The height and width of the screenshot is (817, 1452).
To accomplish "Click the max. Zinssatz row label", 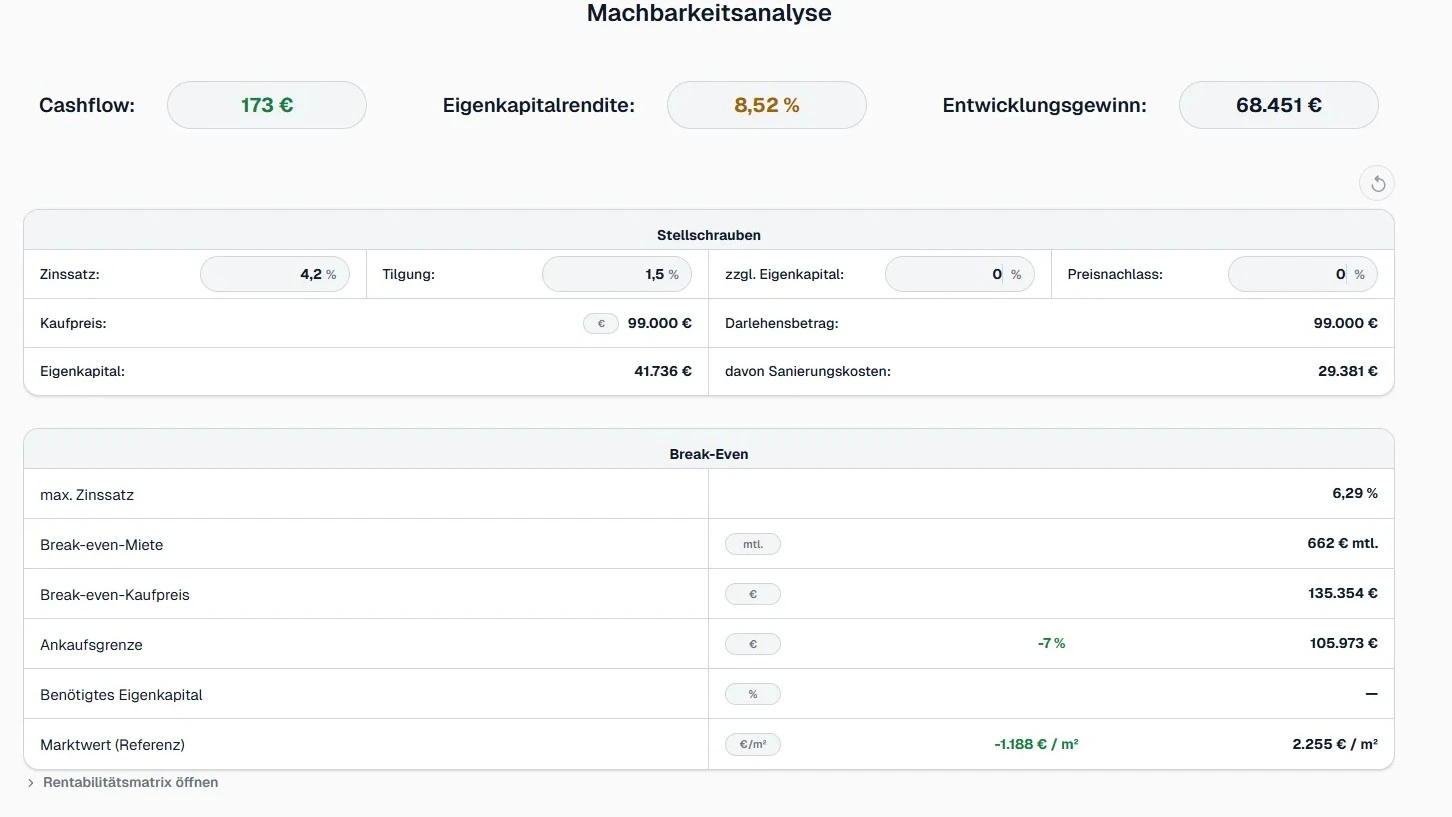I will [x=87, y=495].
